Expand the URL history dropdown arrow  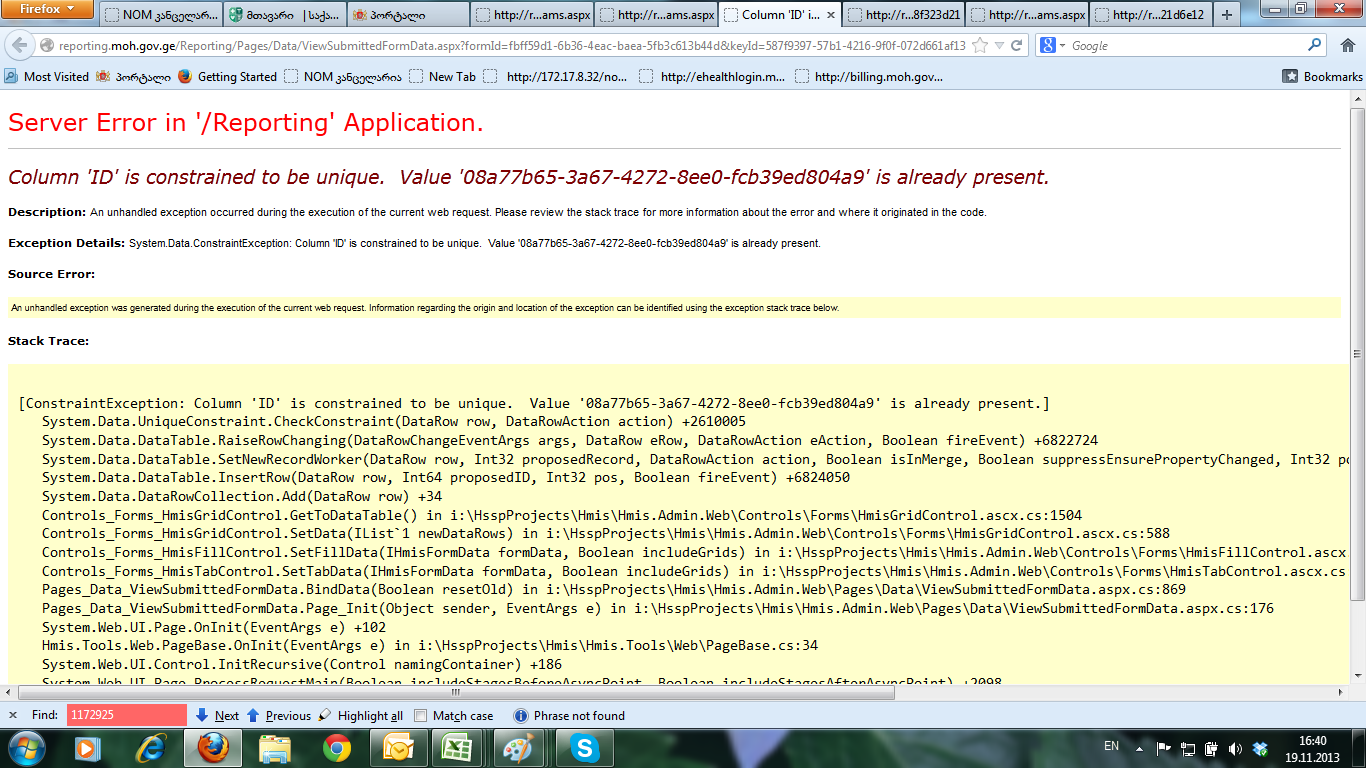(x=999, y=45)
